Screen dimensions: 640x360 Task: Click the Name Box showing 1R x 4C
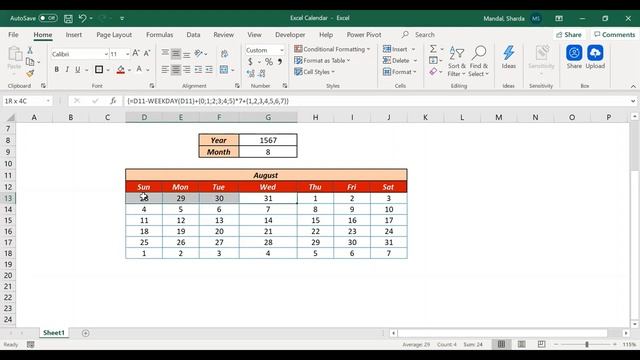coord(27,101)
